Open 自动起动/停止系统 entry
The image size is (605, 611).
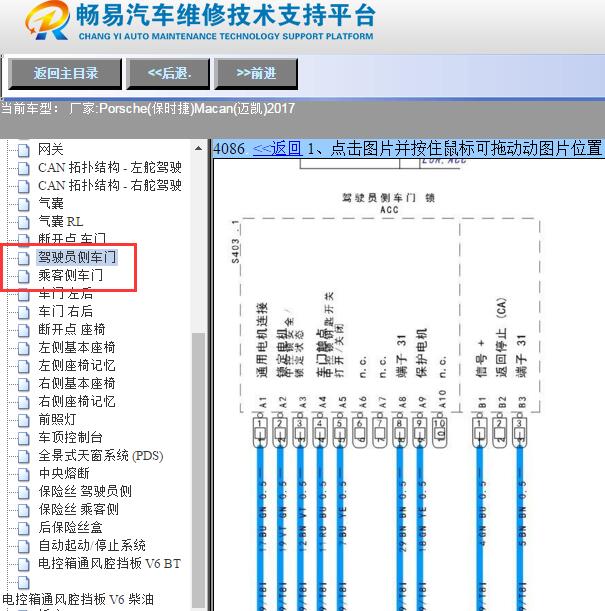[92, 546]
